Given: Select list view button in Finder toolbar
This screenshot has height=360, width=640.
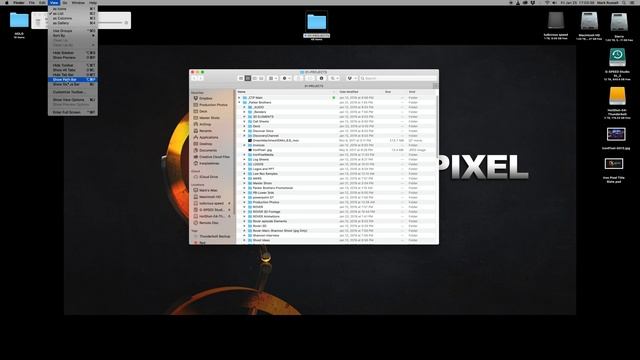Looking at the screenshot, I should 248,78.
